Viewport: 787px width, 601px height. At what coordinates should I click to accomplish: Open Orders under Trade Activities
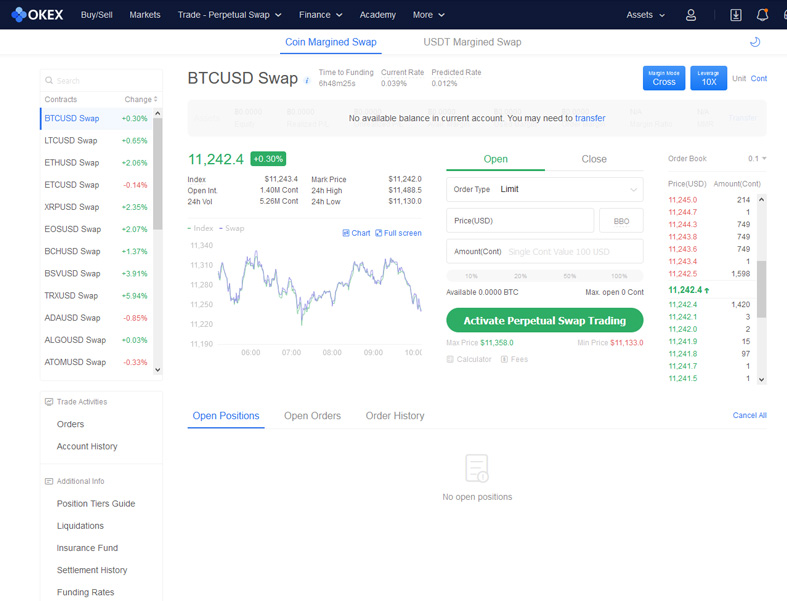click(x=70, y=424)
